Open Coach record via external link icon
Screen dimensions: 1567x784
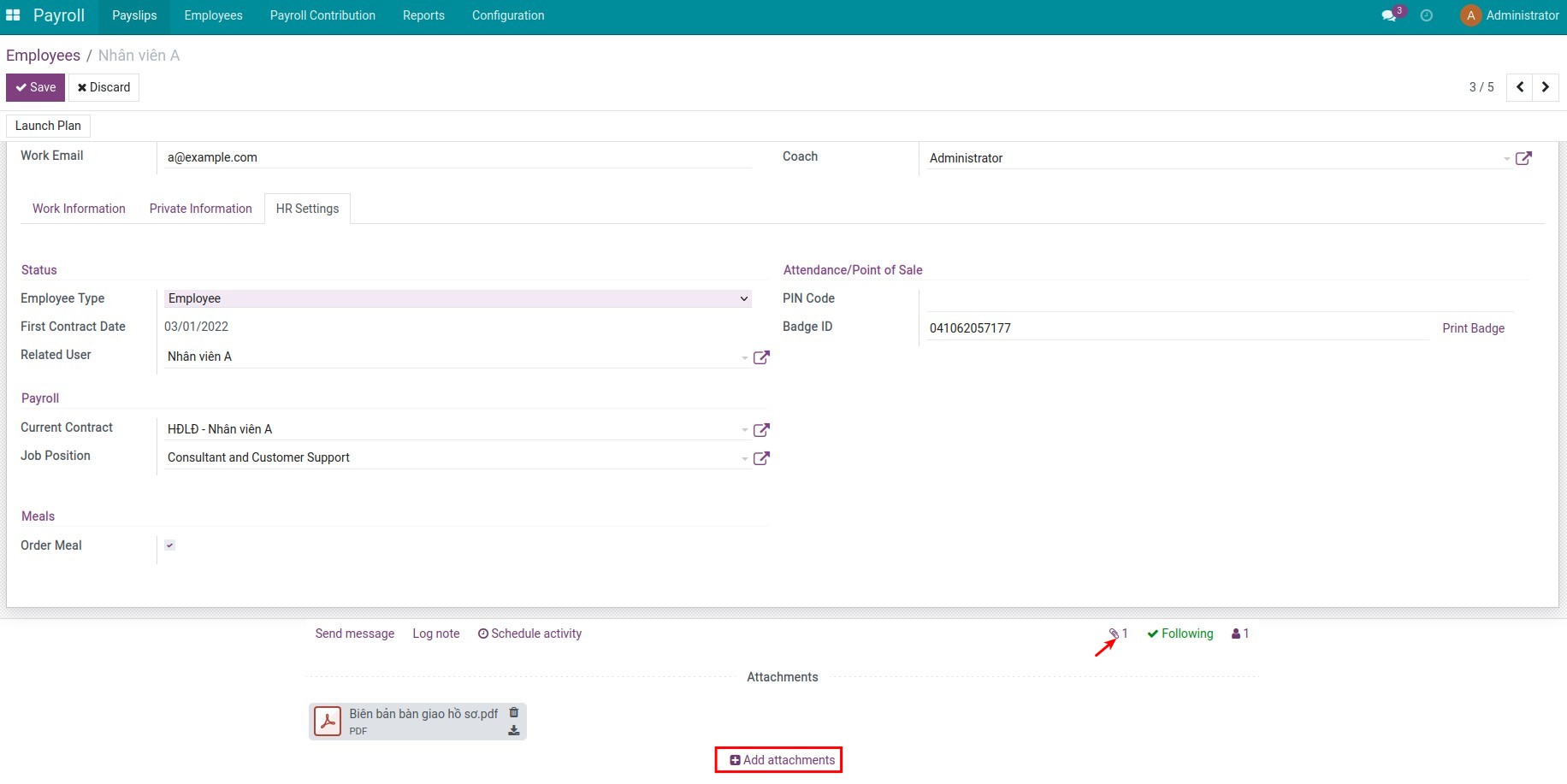click(x=1525, y=157)
